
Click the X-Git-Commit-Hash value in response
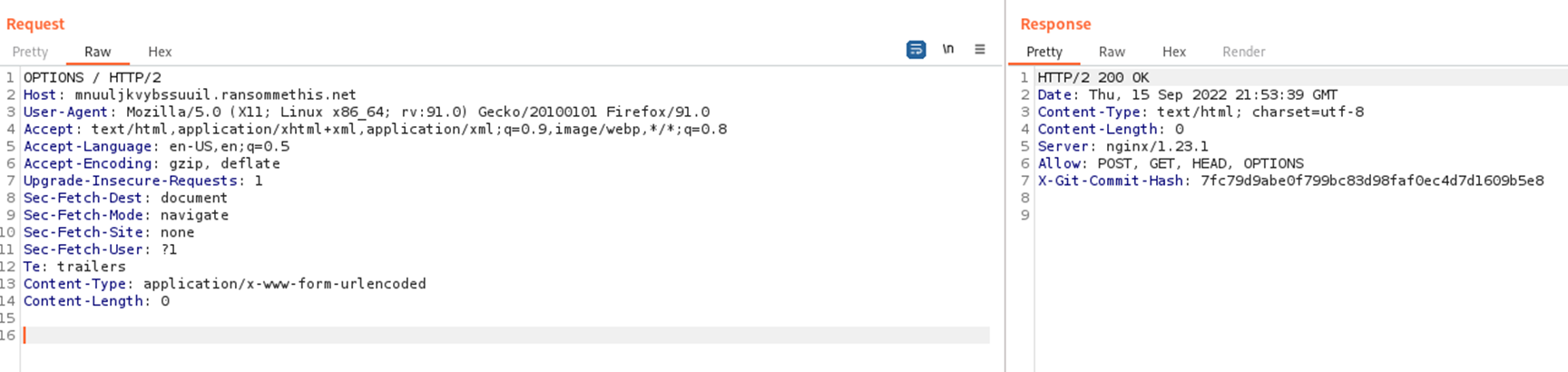(1371, 181)
